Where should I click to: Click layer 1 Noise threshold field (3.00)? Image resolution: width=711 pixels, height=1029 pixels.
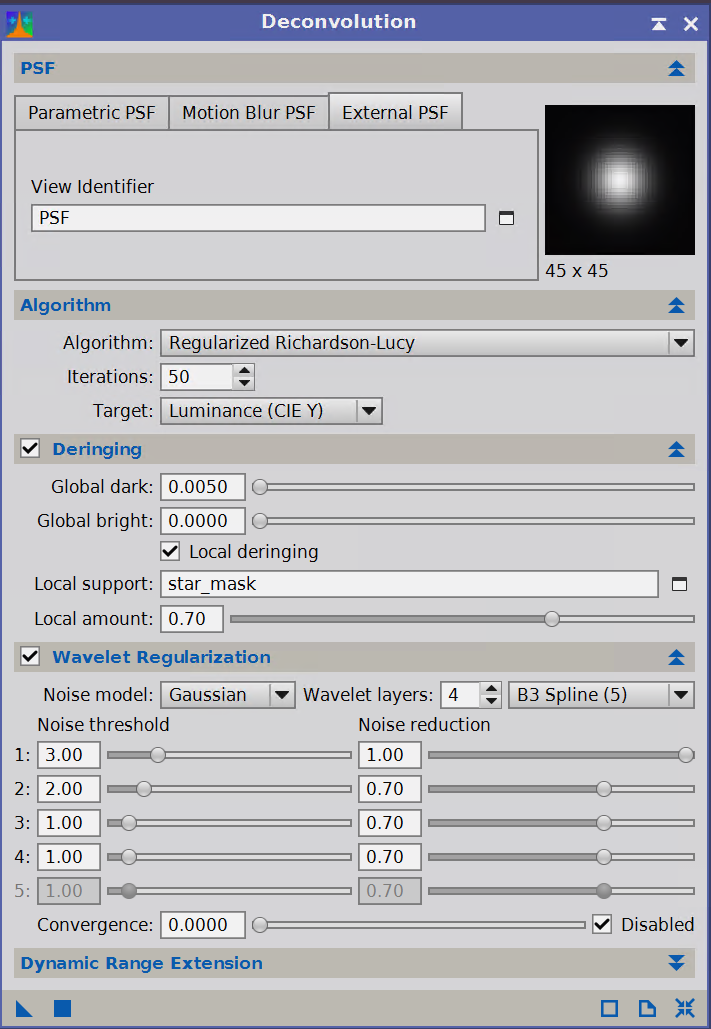(69, 755)
